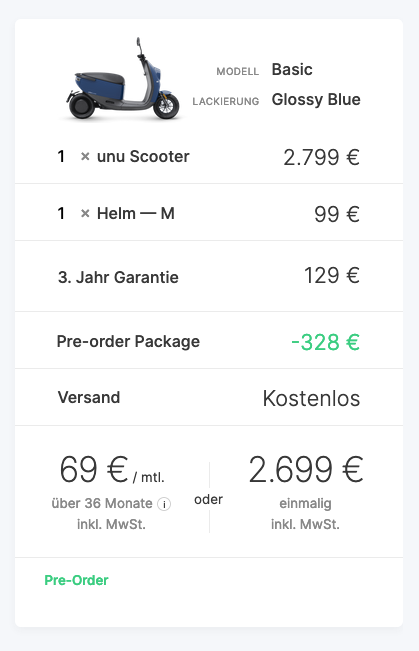Open the blue scooter product image
This screenshot has height=651, width=419.
(x=123, y=79)
